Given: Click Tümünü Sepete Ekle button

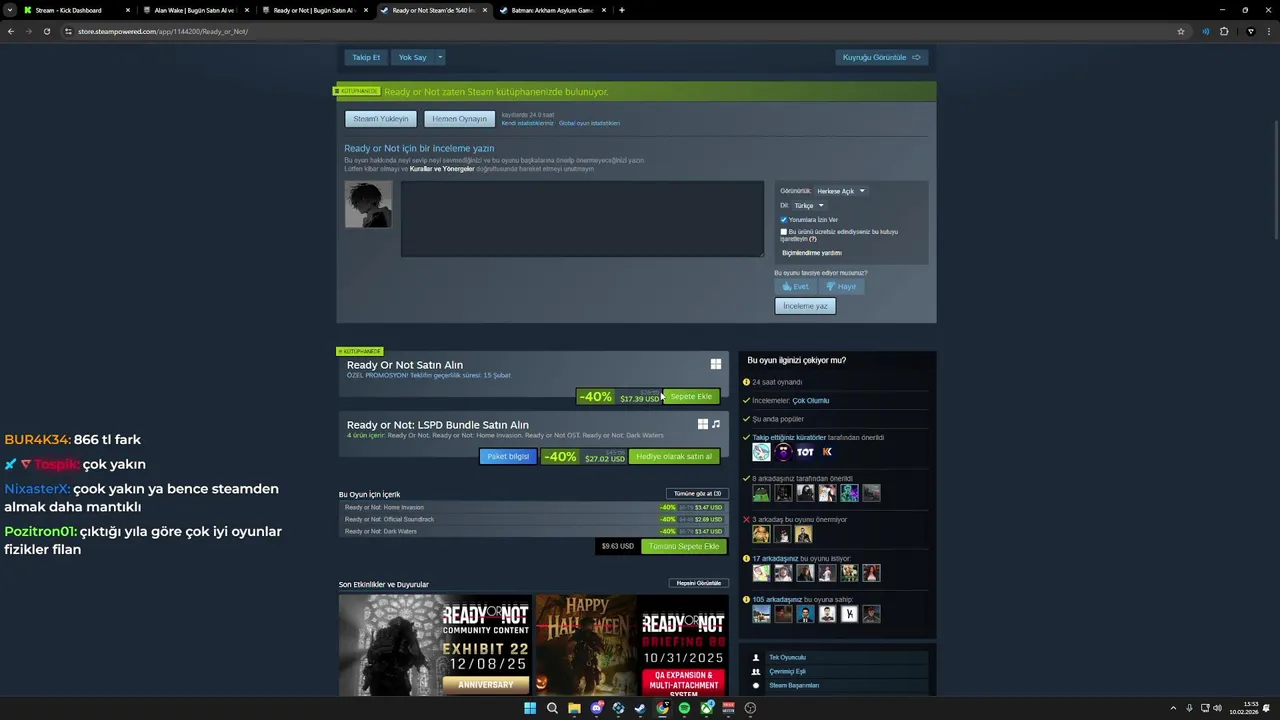Looking at the screenshot, I should pyautogui.click(x=684, y=547).
